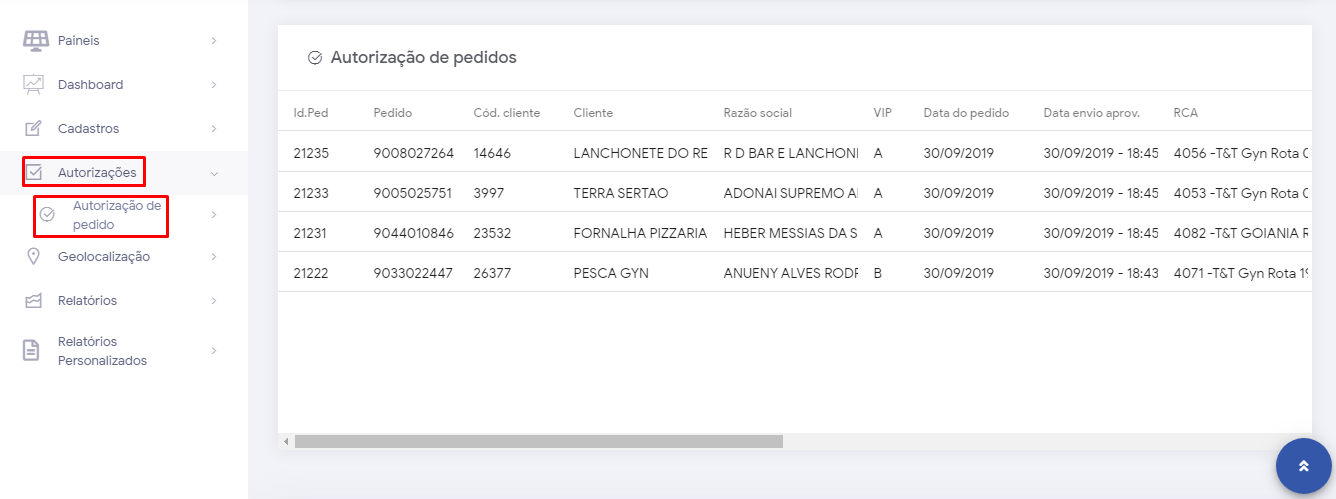The image size is (1336, 499).
Task: Open the Dashboard menu item
Action: 90,85
